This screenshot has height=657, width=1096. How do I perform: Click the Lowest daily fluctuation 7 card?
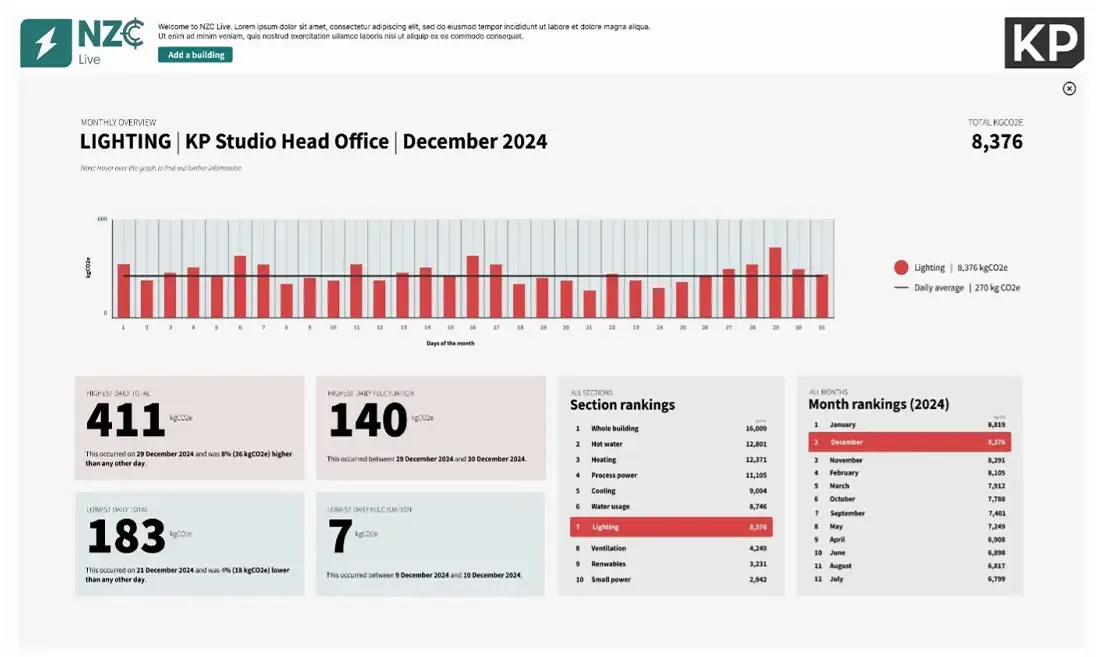click(430, 544)
